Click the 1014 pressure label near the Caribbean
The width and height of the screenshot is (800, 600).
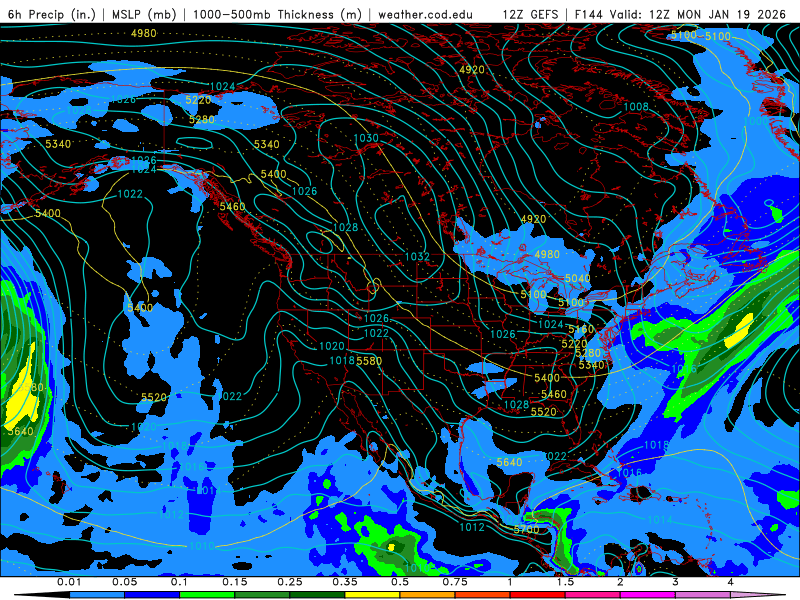click(x=660, y=520)
